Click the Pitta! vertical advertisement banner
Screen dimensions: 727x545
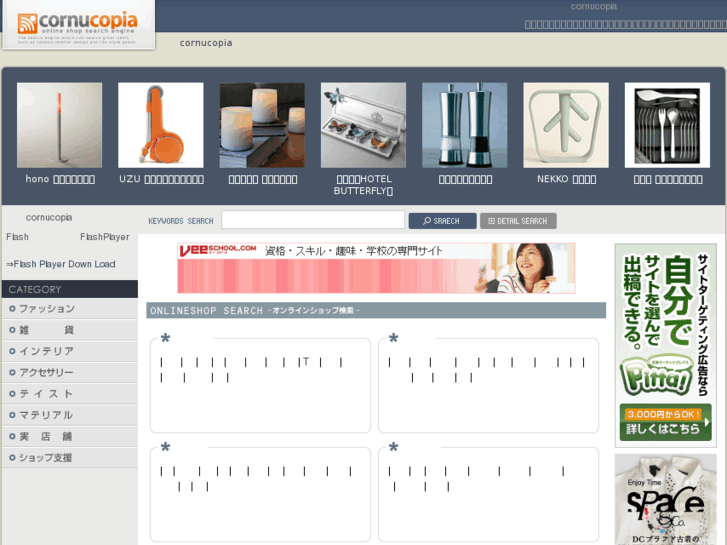pyautogui.click(x=665, y=345)
